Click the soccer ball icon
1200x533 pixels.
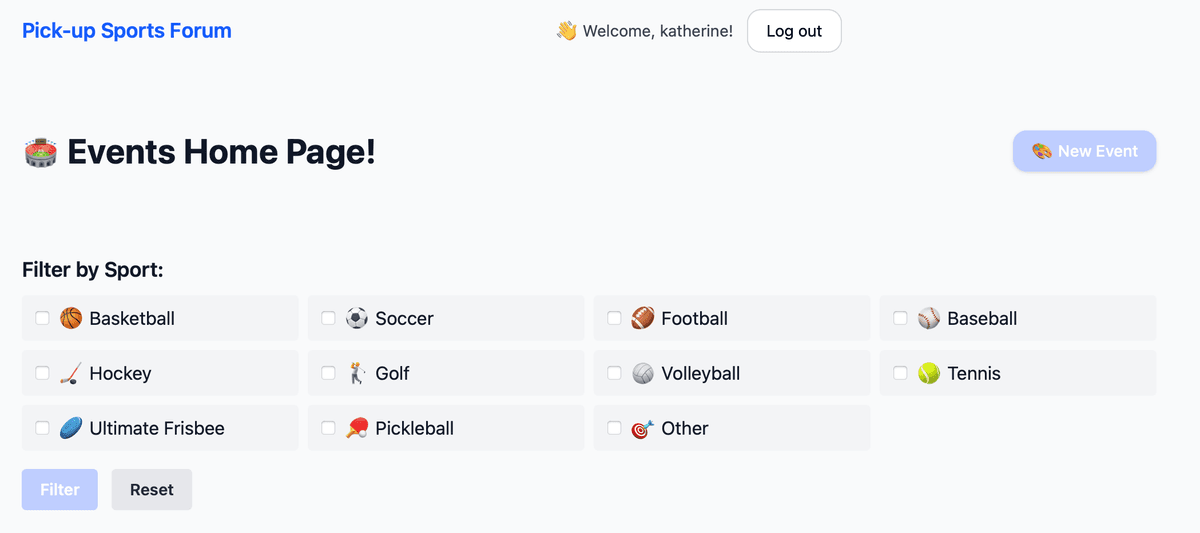356,318
